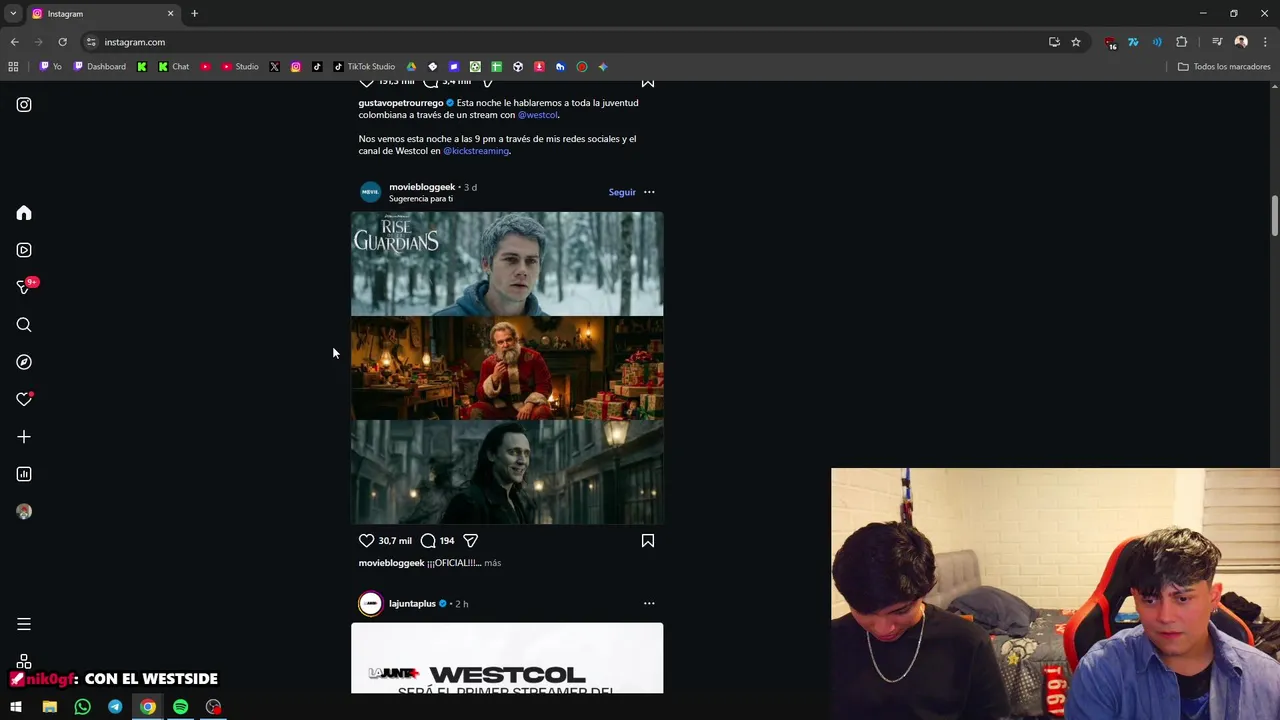
Task: Open the hamburger More menu in sidebar
Action: (24, 624)
